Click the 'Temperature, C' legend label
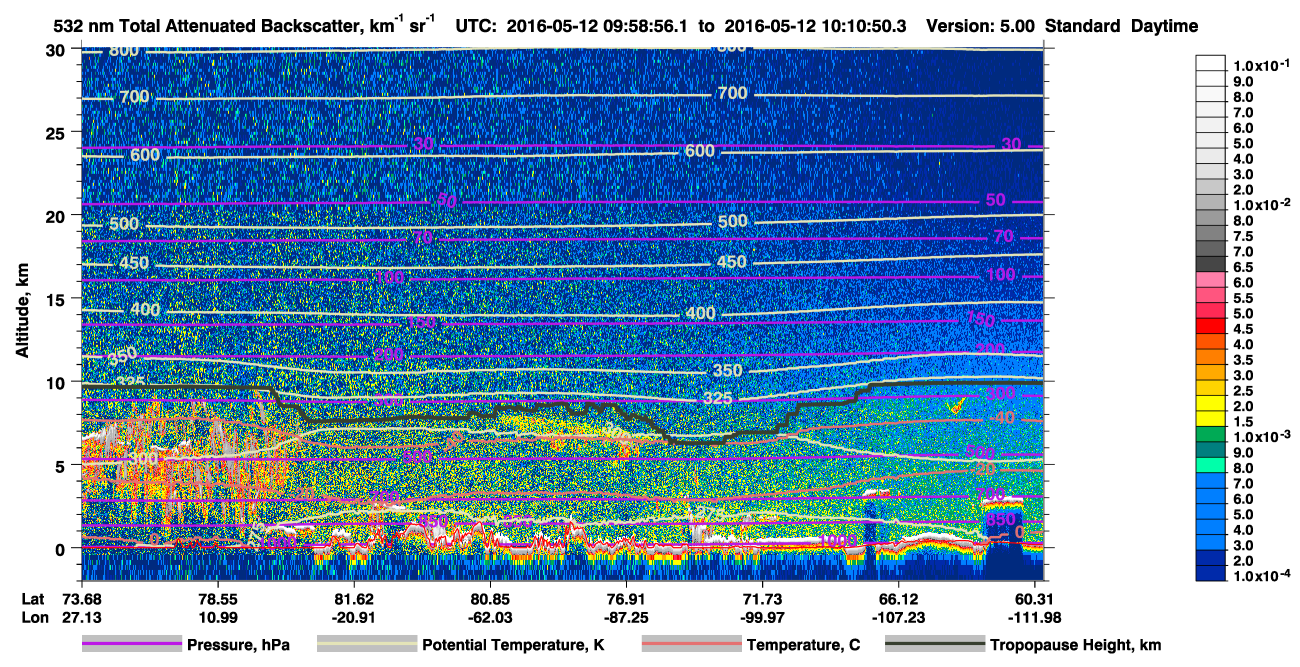 tap(803, 645)
